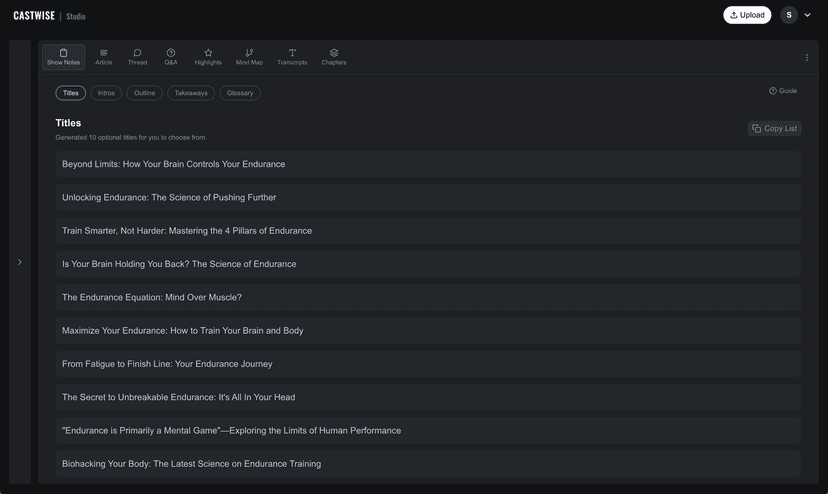
Task: Select title 'Train Smarter, Not Harder'
Action: click(428, 231)
